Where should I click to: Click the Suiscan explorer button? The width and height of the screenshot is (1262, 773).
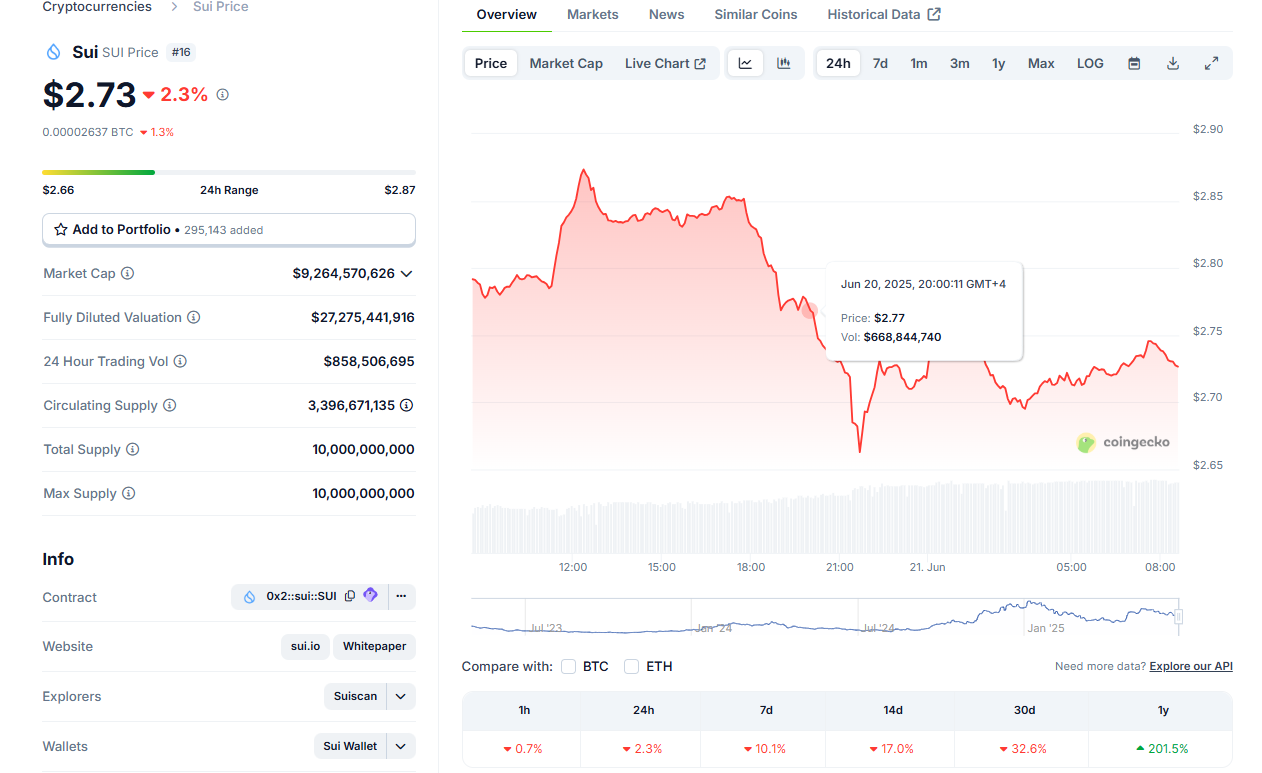(356, 696)
